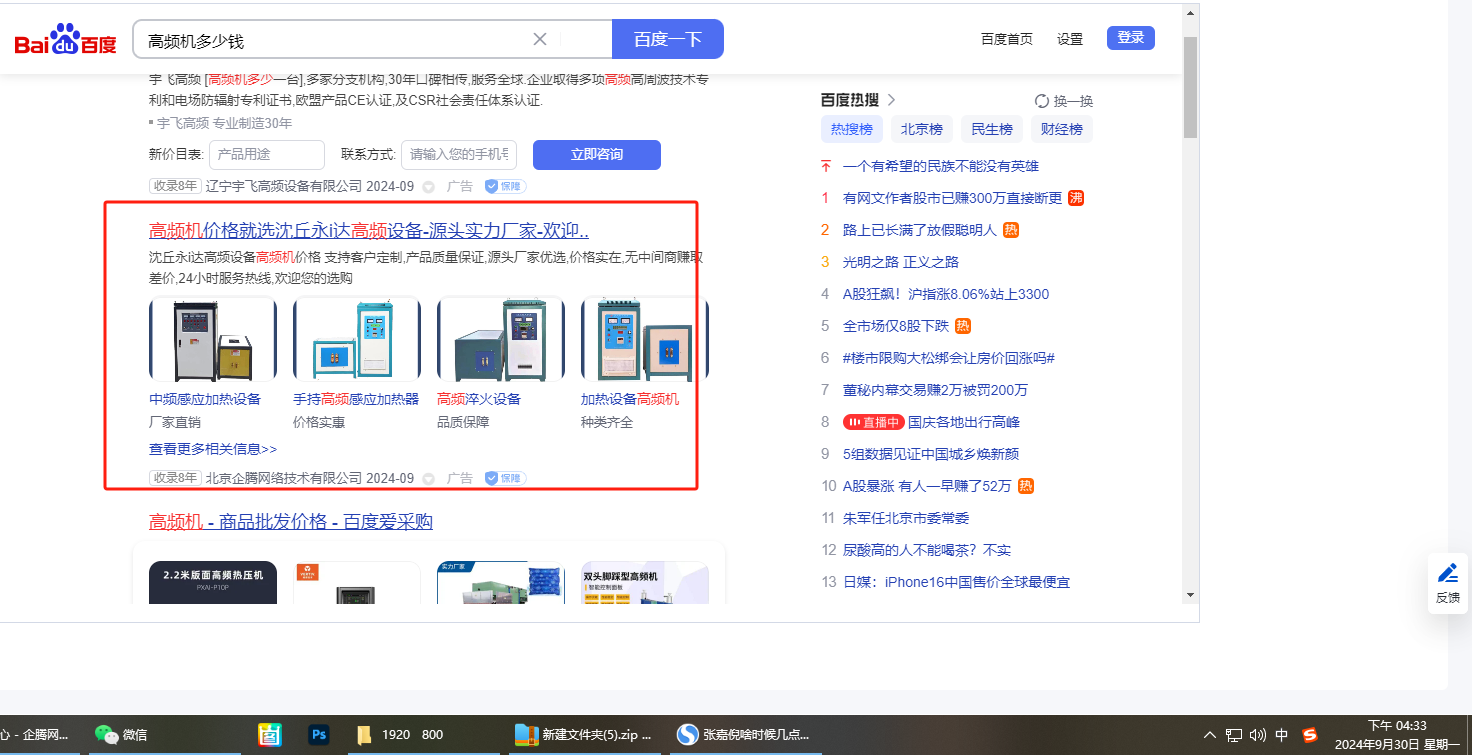The height and width of the screenshot is (755, 1472).
Task: Open result titled 高频机价格就选沈丘永达高频设备
Action: point(369,231)
